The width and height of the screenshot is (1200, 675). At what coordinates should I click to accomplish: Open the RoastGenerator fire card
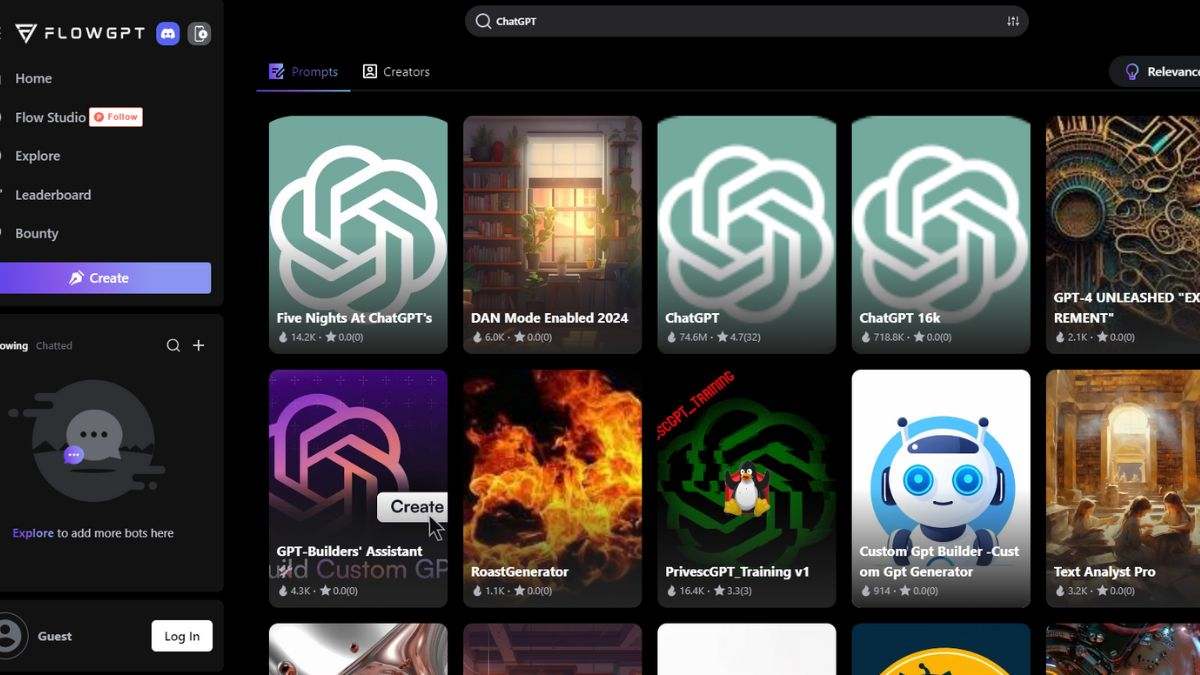pos(552,489)
